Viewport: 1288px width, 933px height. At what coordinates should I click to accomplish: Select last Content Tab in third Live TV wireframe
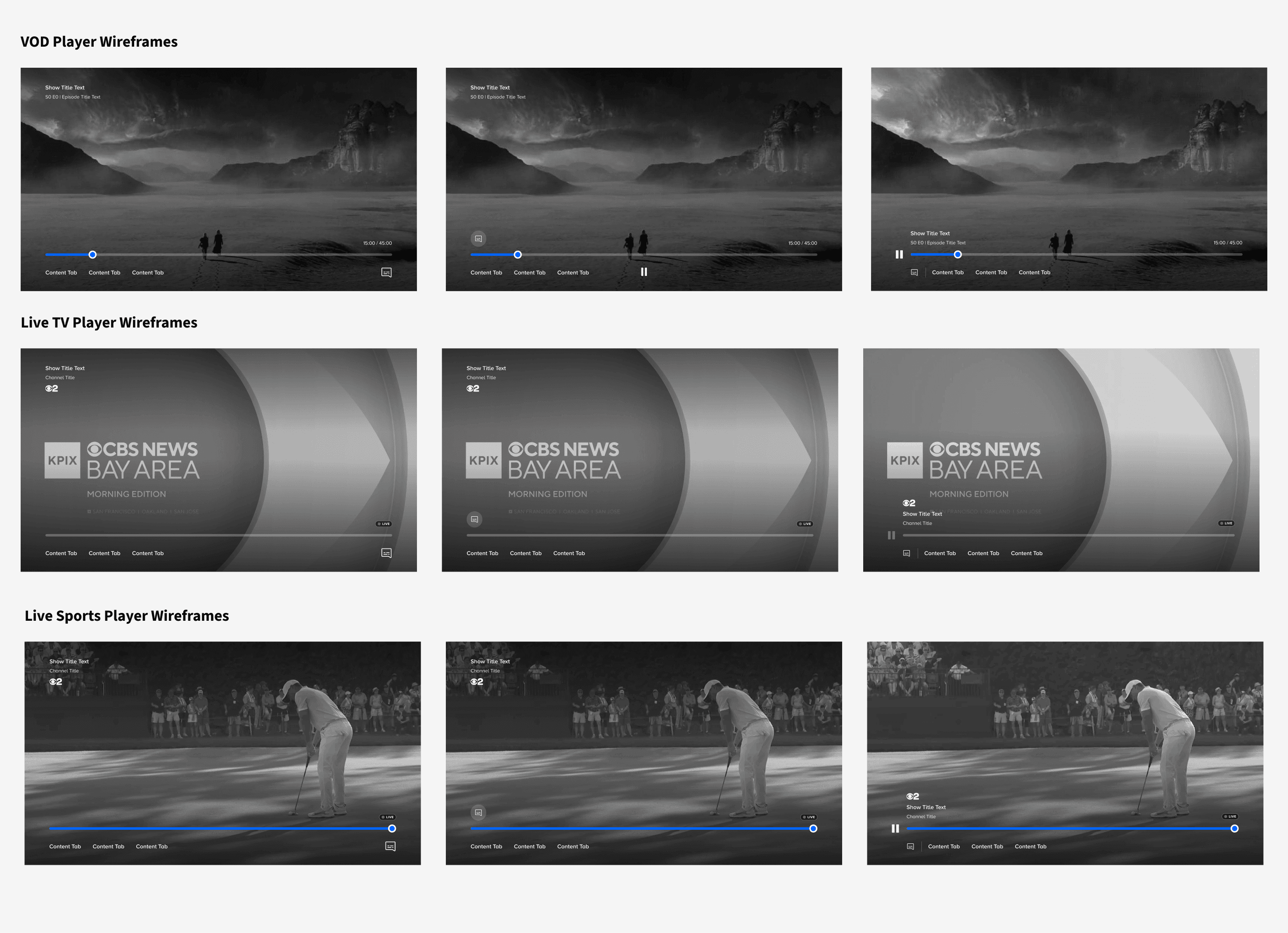click(x=1026, y=553)
